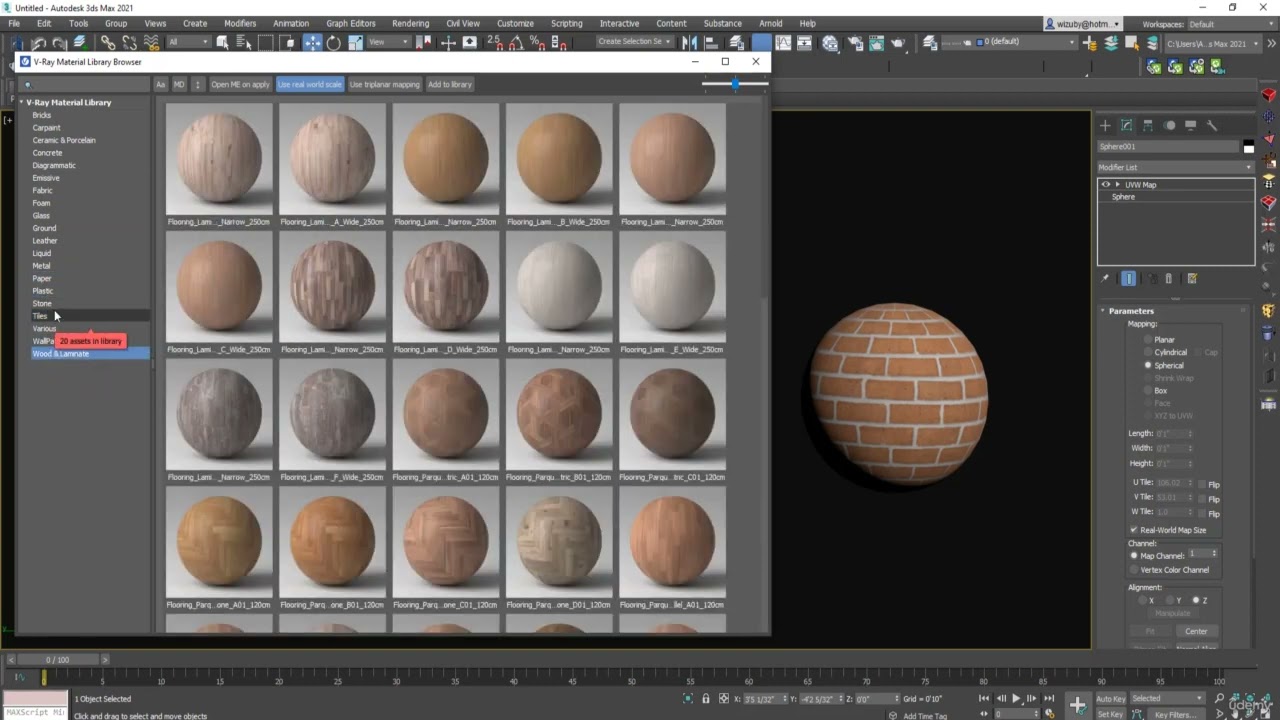The width and height of the screenshot is (1280, 720).
Task: Select the Y alignment radio button
Action: (x=1171, y=600)
